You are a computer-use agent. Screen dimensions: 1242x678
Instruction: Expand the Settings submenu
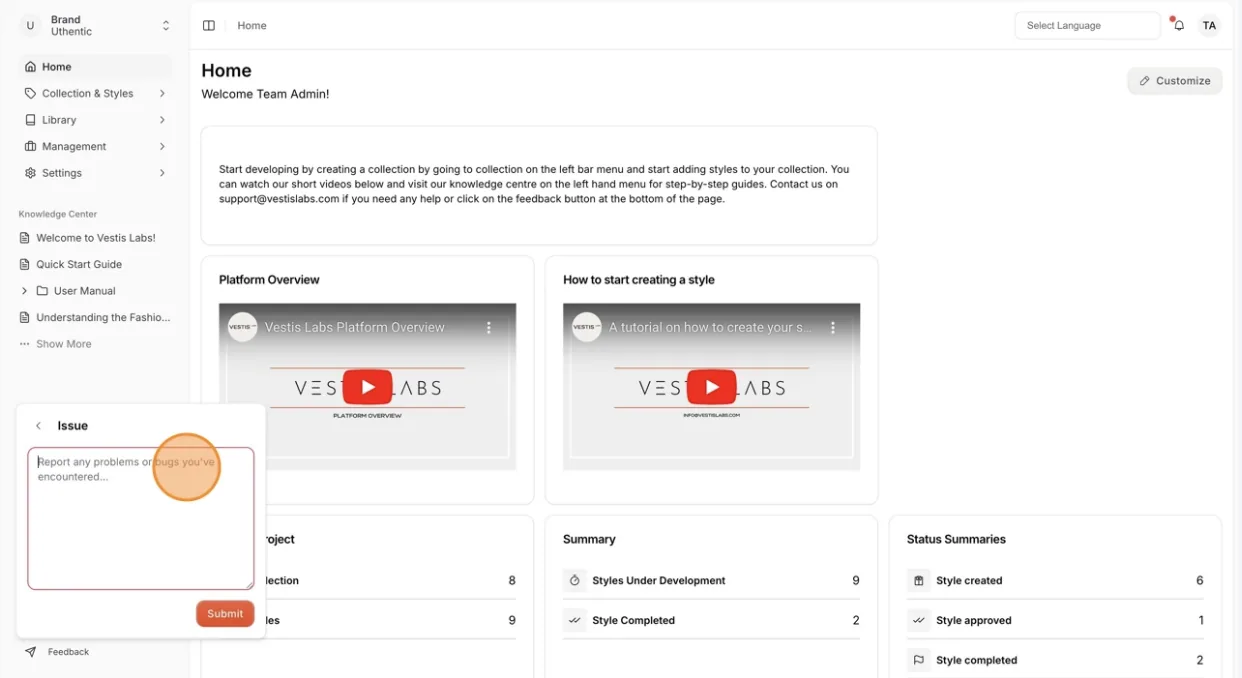pyautogui.click(x=162, y=173)
